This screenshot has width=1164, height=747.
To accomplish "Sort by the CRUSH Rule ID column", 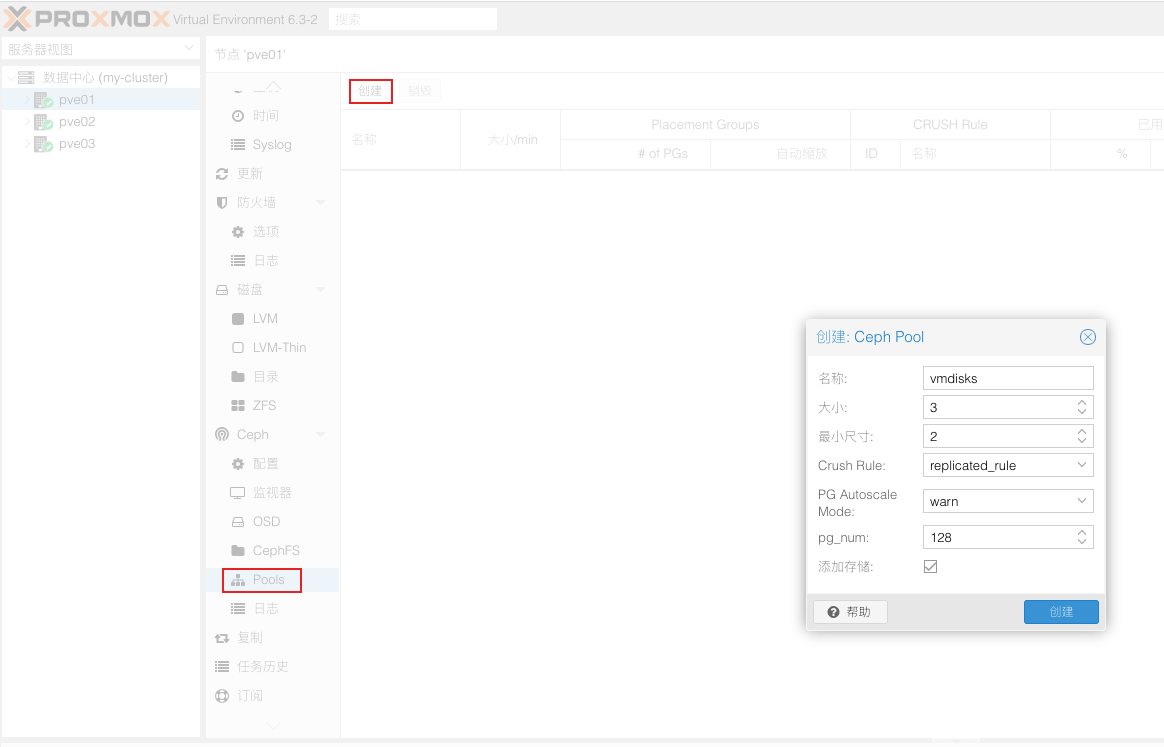I will pyautogui.click(x=875, y=154).
